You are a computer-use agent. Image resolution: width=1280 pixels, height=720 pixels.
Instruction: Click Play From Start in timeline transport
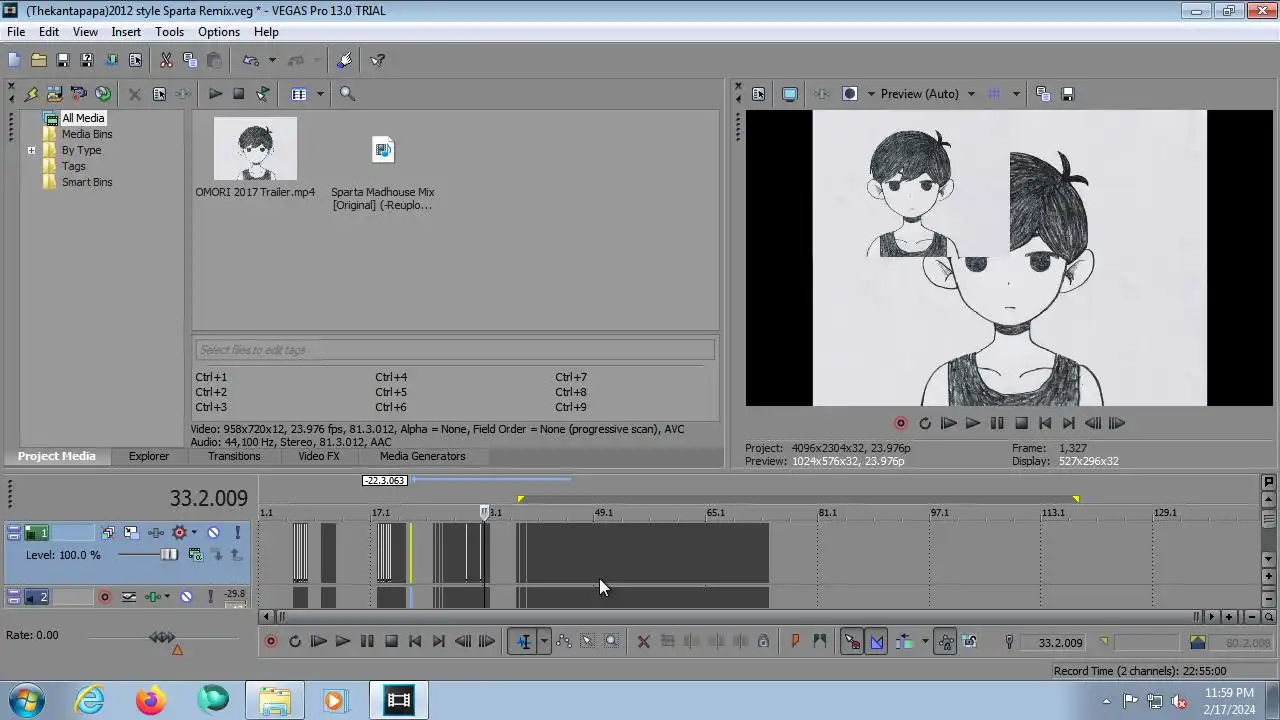tap(319, 642)
